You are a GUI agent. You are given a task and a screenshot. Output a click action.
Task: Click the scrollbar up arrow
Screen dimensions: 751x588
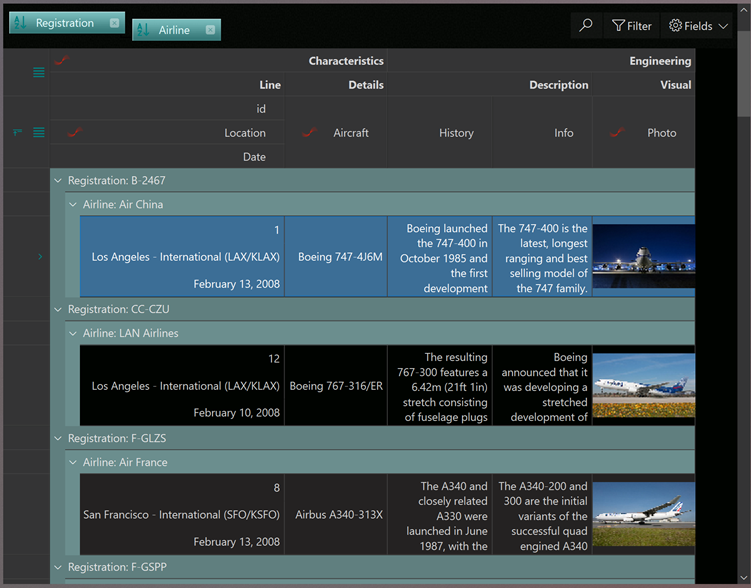pyautogui.click(x=743, y=10)
